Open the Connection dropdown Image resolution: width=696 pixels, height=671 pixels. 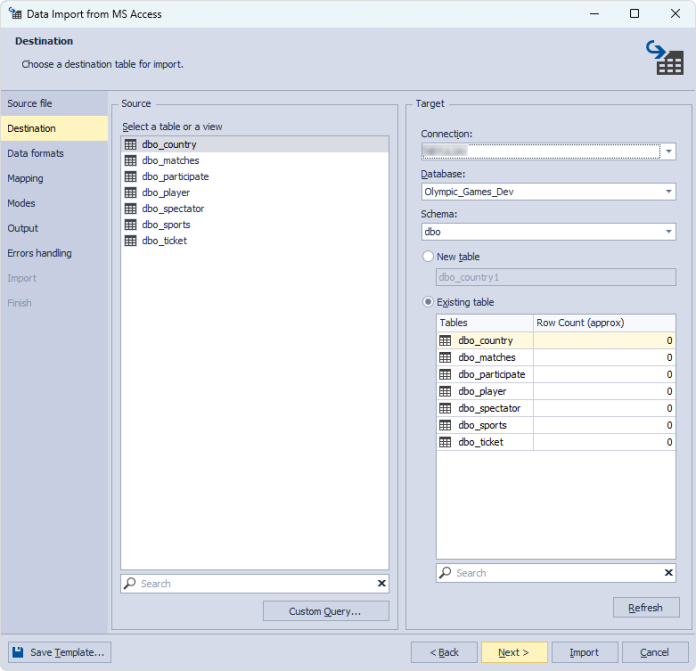pyautogui.click(x=668, y=152)
